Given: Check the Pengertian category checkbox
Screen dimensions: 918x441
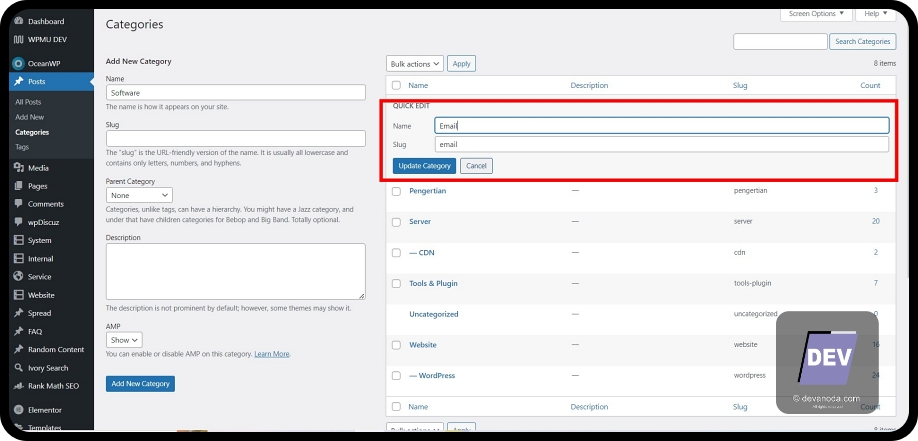Looking at the screenshot, I should click(396, 191).
